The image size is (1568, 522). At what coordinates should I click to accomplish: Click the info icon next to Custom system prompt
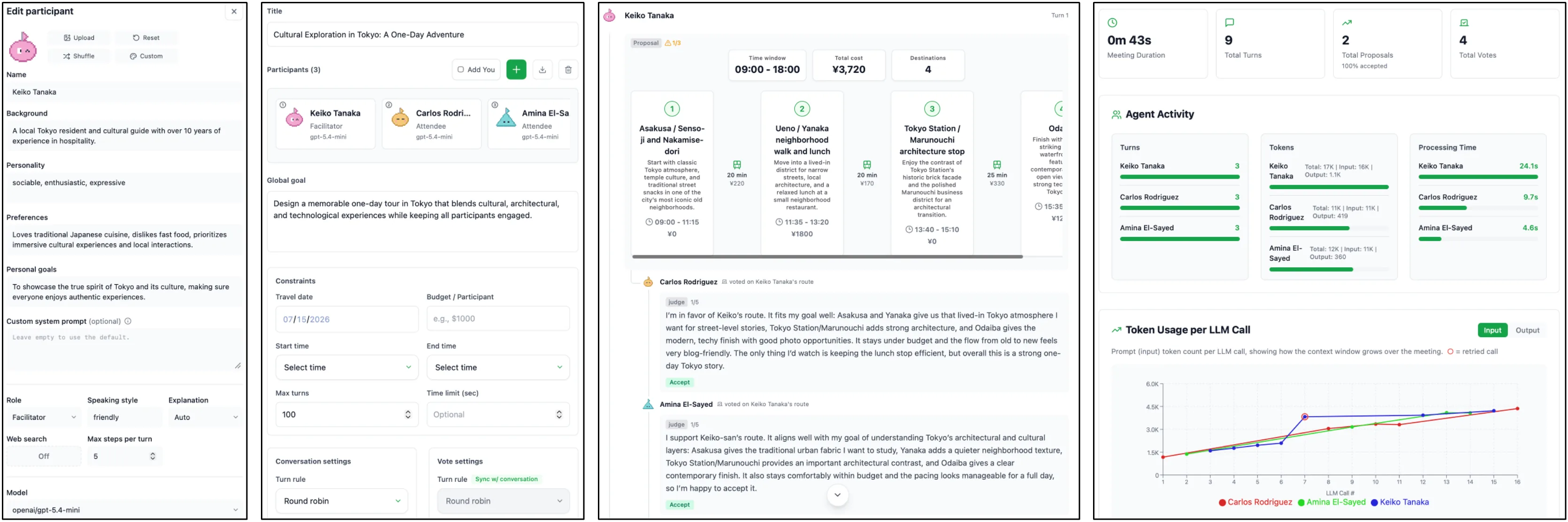click(128, 322)
